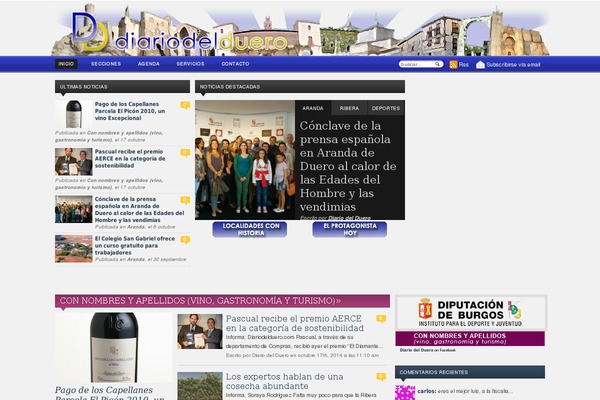Open Cónclave de la prensa headline in Últimas Noticias
This screenshot has height=400, width=600.
pos(139,209)
